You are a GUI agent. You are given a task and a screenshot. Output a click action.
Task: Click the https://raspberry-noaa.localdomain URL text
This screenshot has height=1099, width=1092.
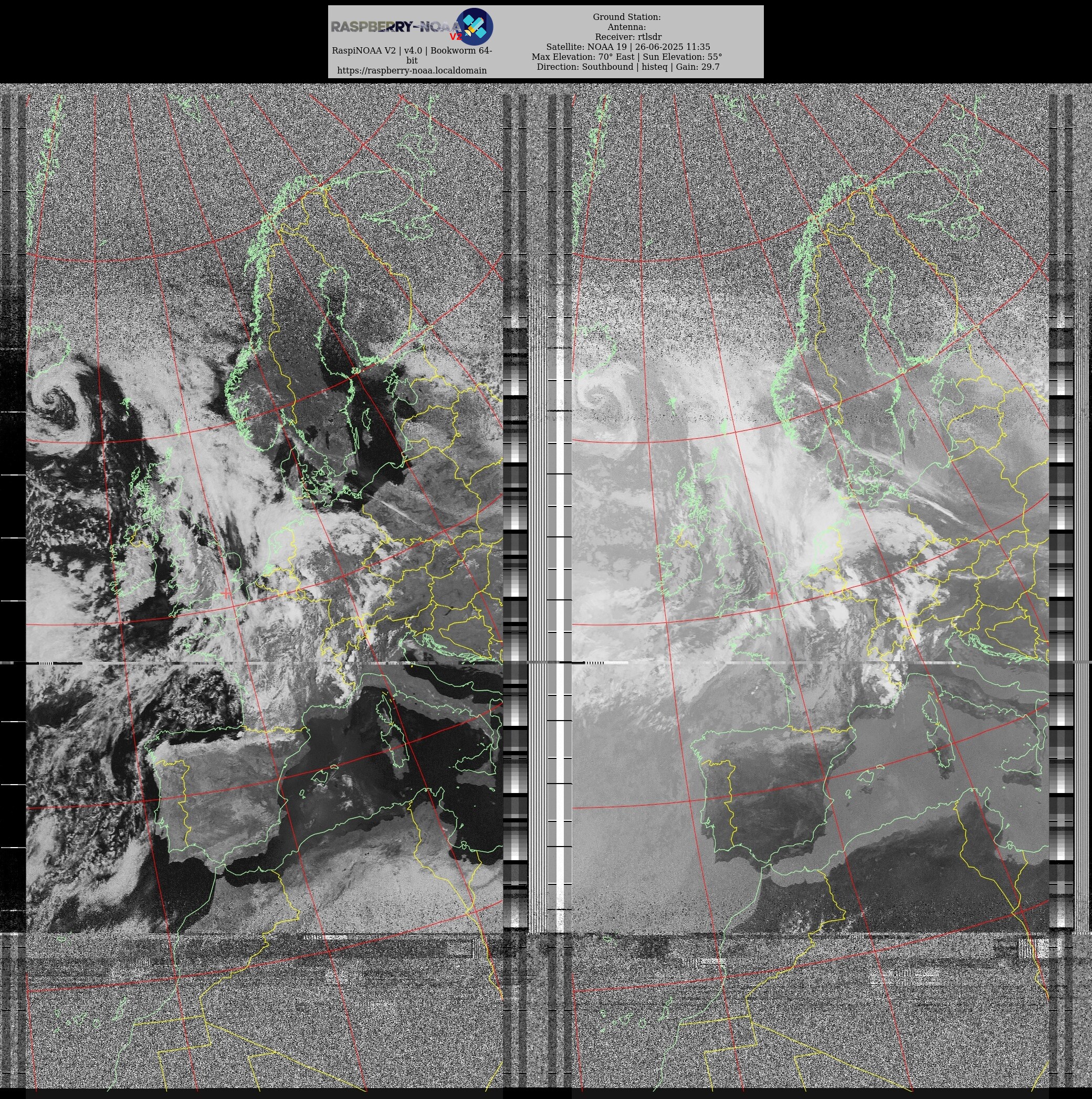click(412, 70)
